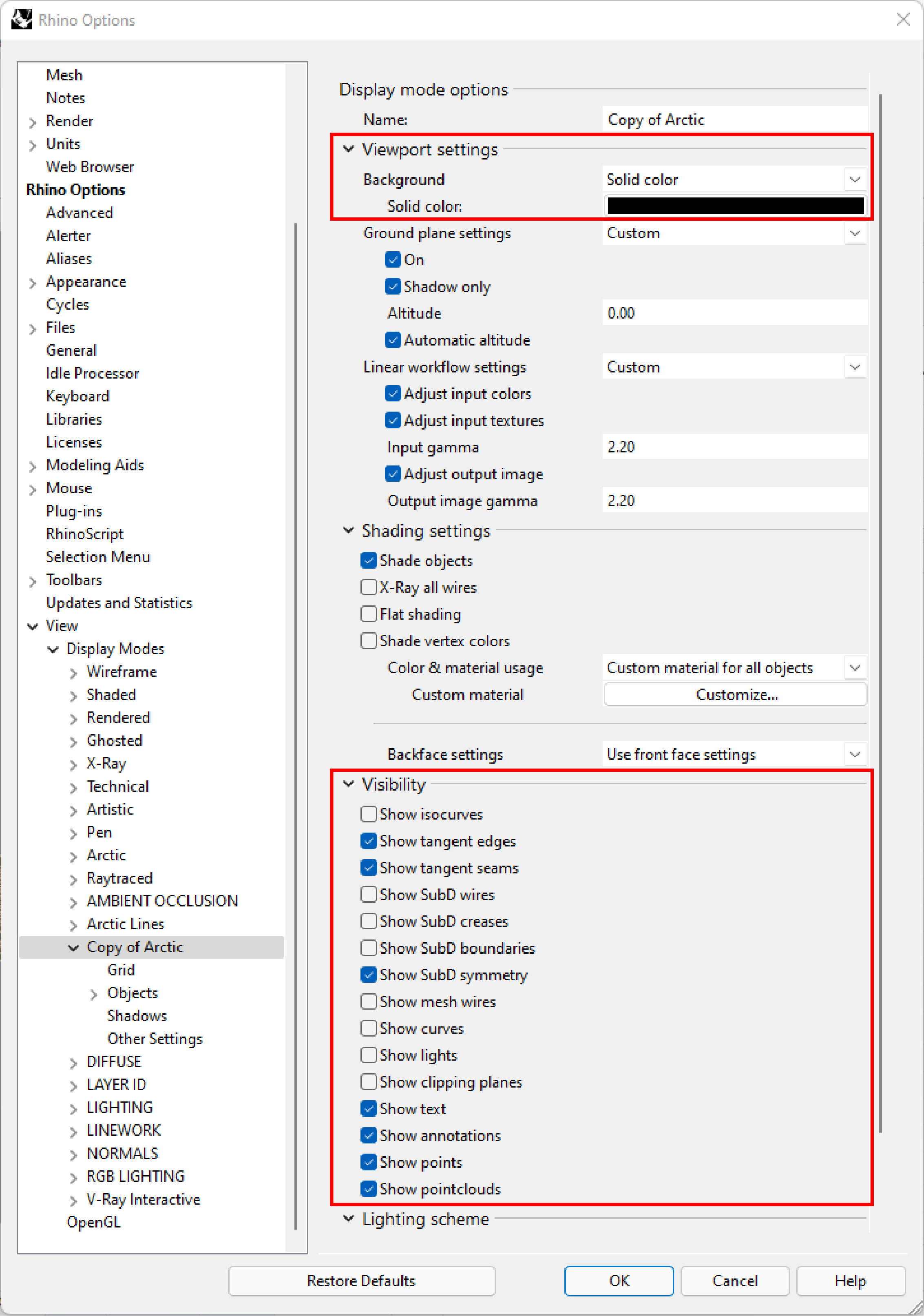Enable the Show isocurves checkbox
This screenshot has width=924, height=1316.
click(369, 814)
